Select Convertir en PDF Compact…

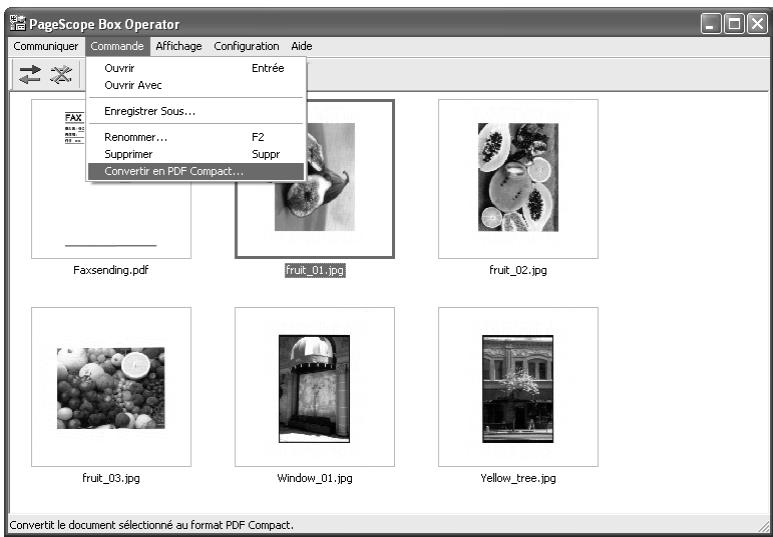196,172
